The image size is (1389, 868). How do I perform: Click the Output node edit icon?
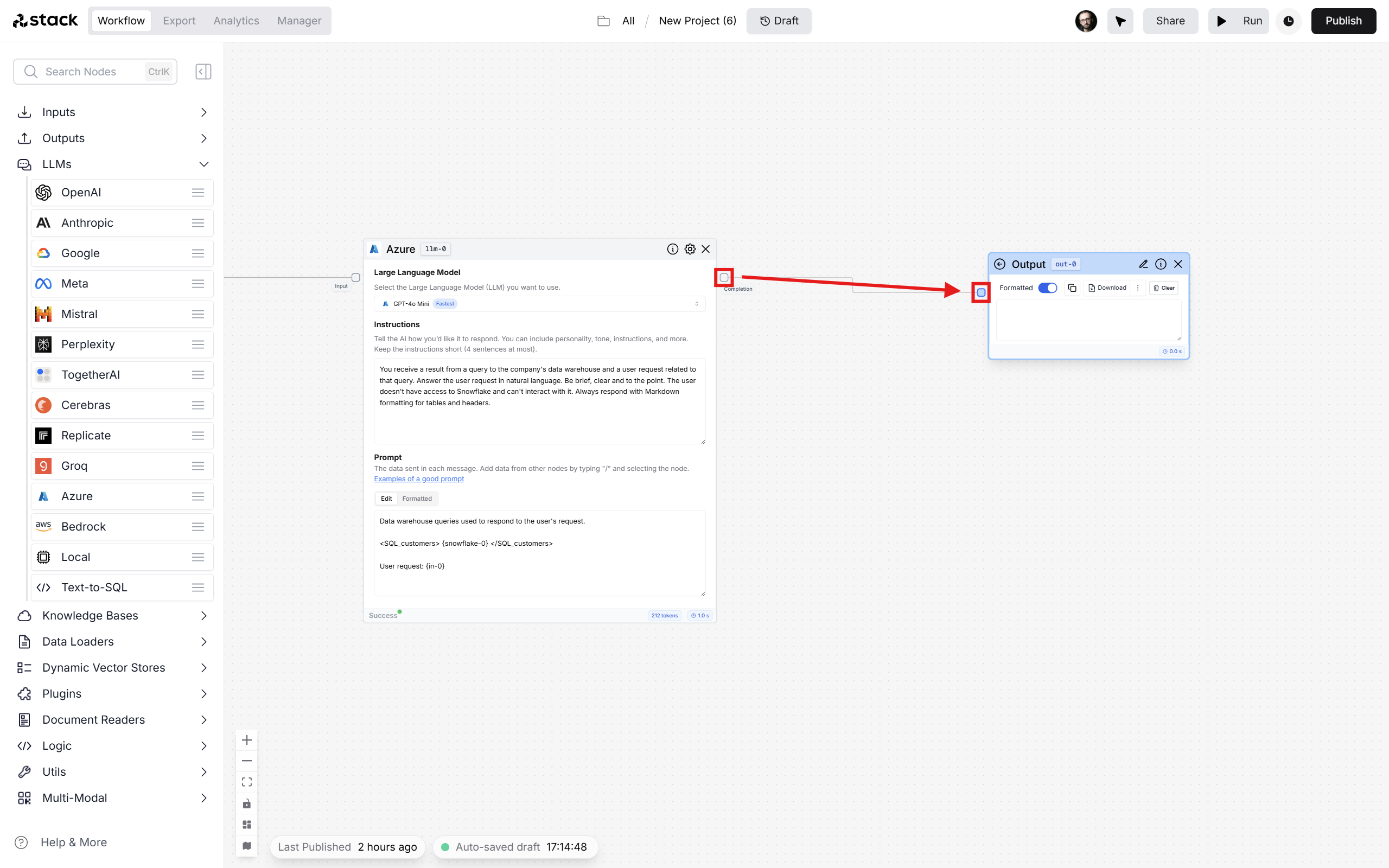click(x=1143, y=264)
